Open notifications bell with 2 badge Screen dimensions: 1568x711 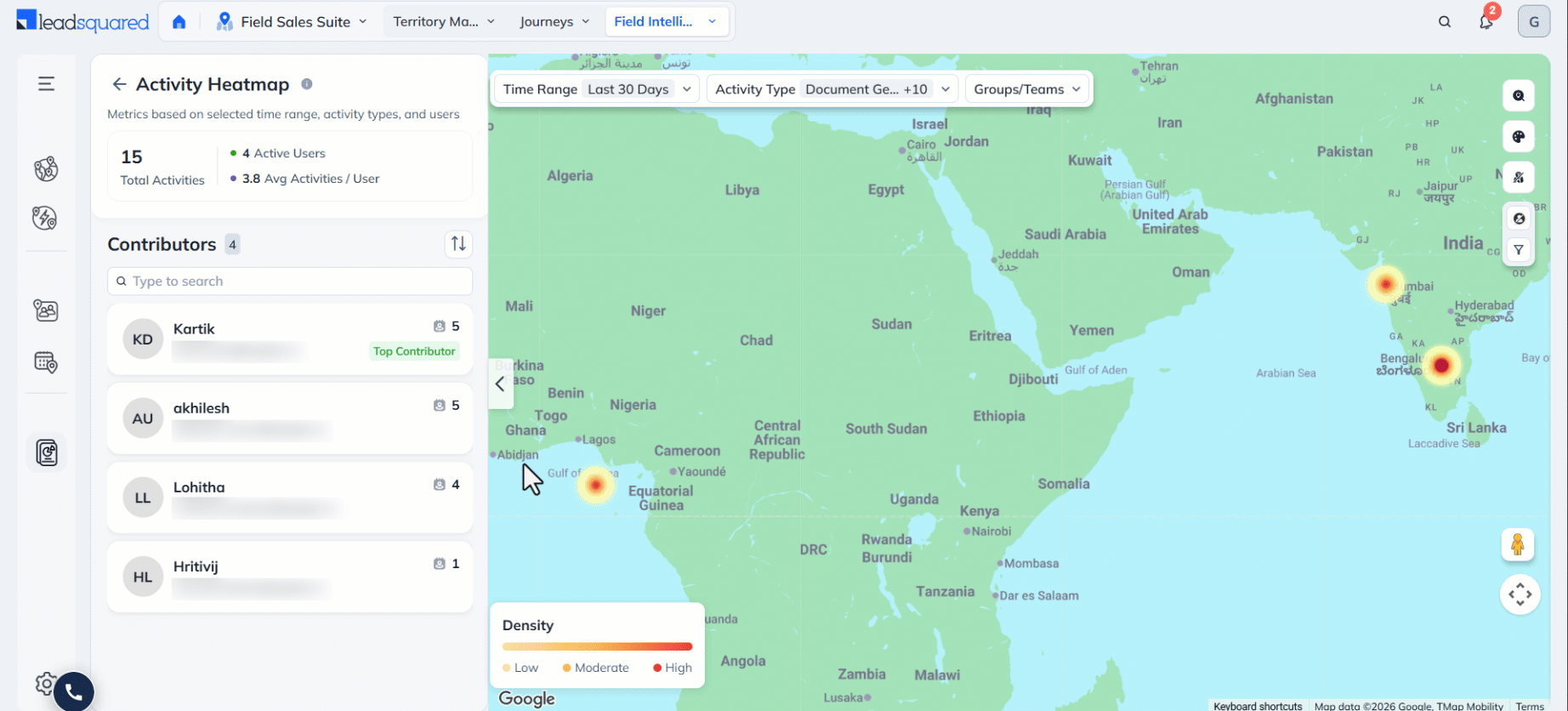pos(1486,20)
